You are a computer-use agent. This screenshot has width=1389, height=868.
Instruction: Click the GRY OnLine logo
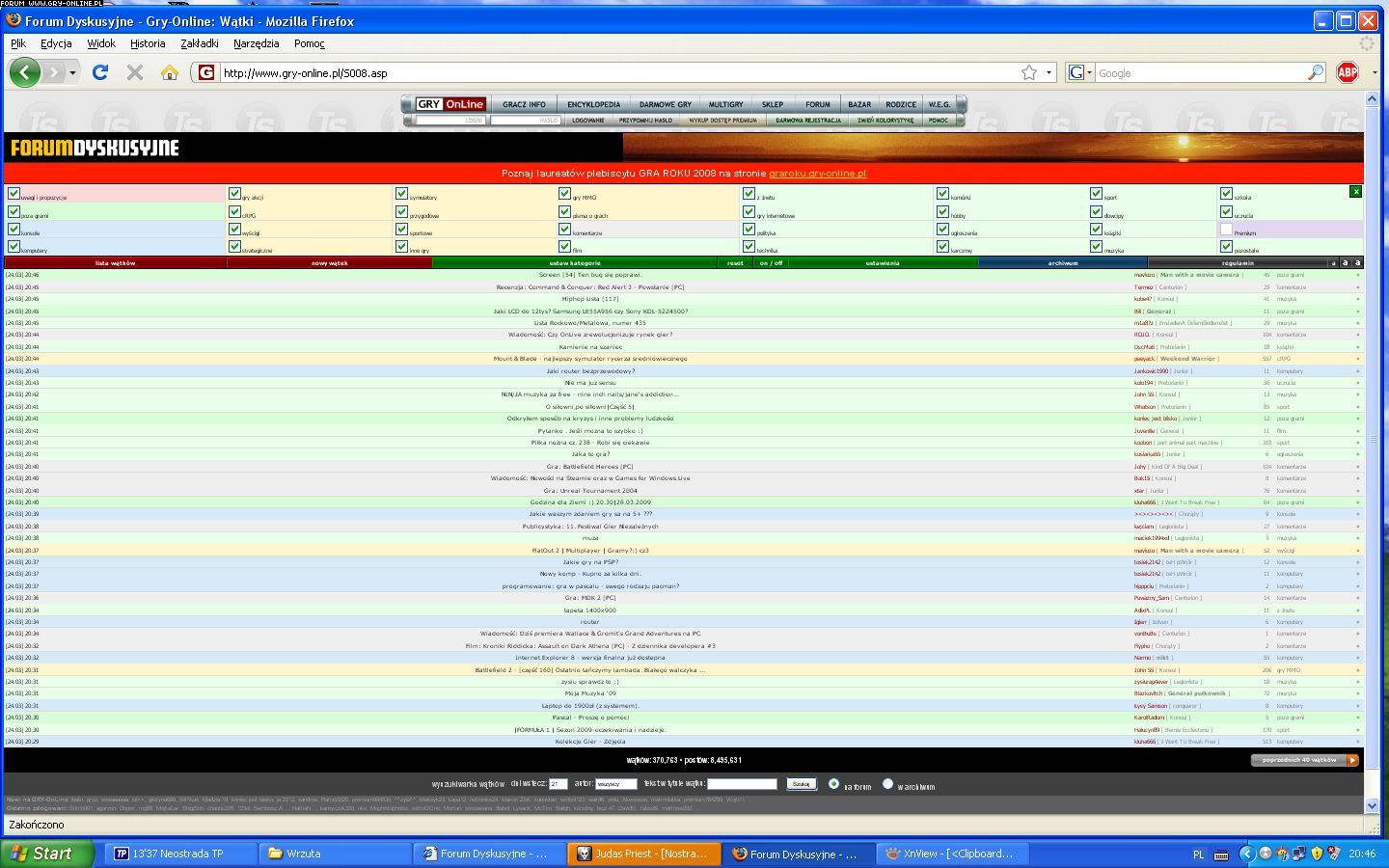(450, 104)
